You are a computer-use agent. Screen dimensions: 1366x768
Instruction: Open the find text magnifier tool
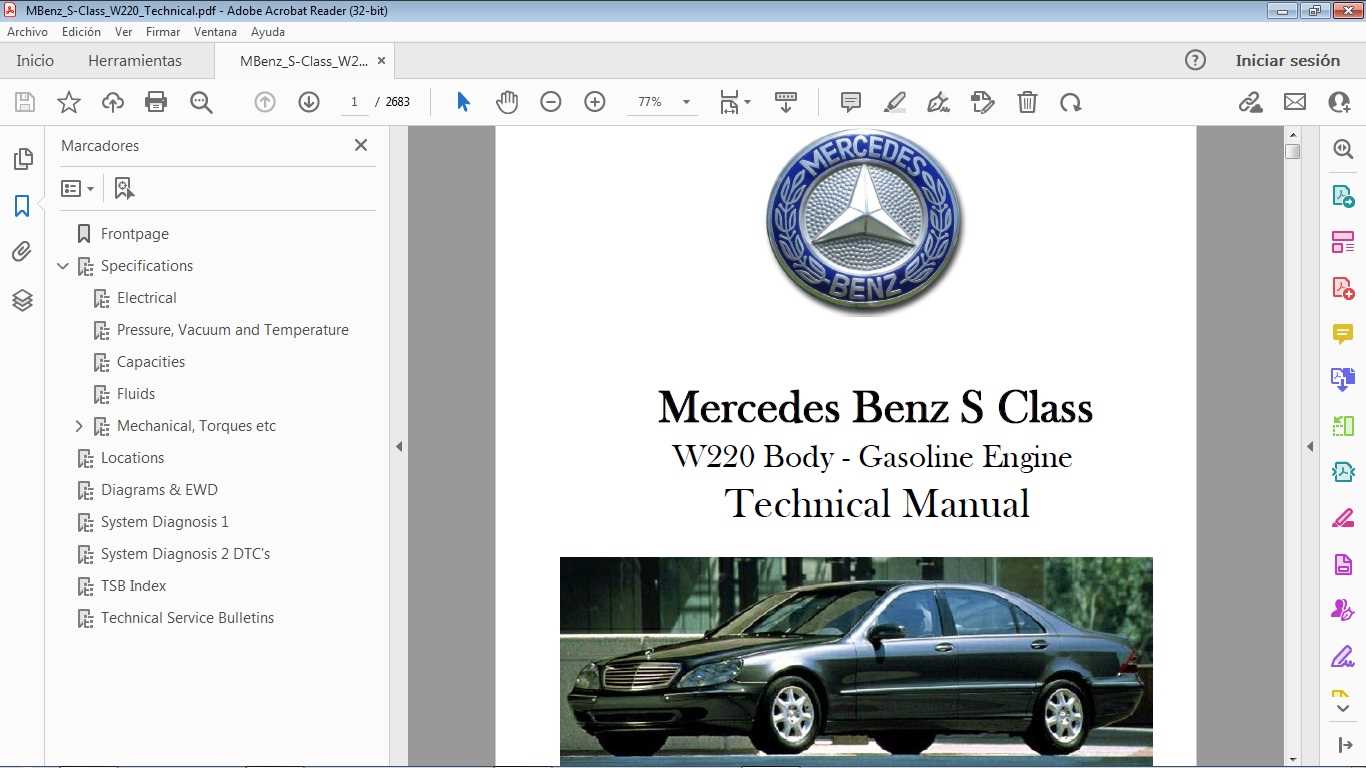click(202, 102)
